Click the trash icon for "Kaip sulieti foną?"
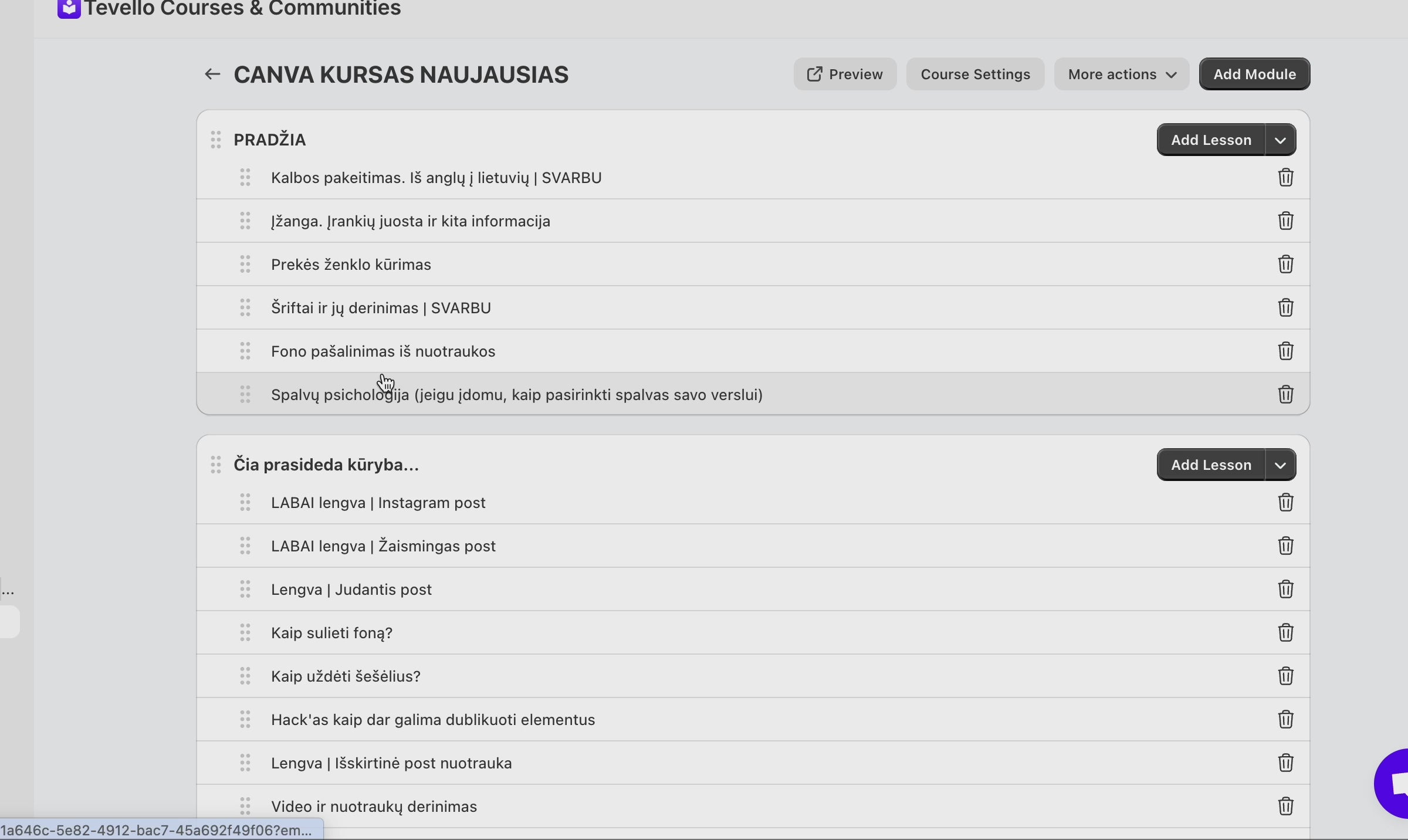This screenshot has width=1408, height=840. 1285,633
